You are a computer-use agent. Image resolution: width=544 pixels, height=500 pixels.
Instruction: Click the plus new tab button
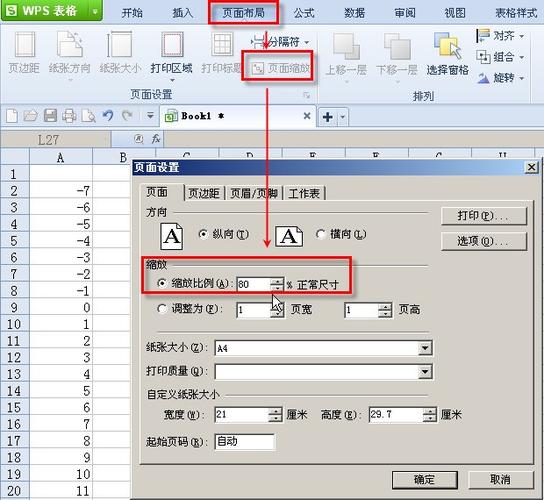point(328,117)
